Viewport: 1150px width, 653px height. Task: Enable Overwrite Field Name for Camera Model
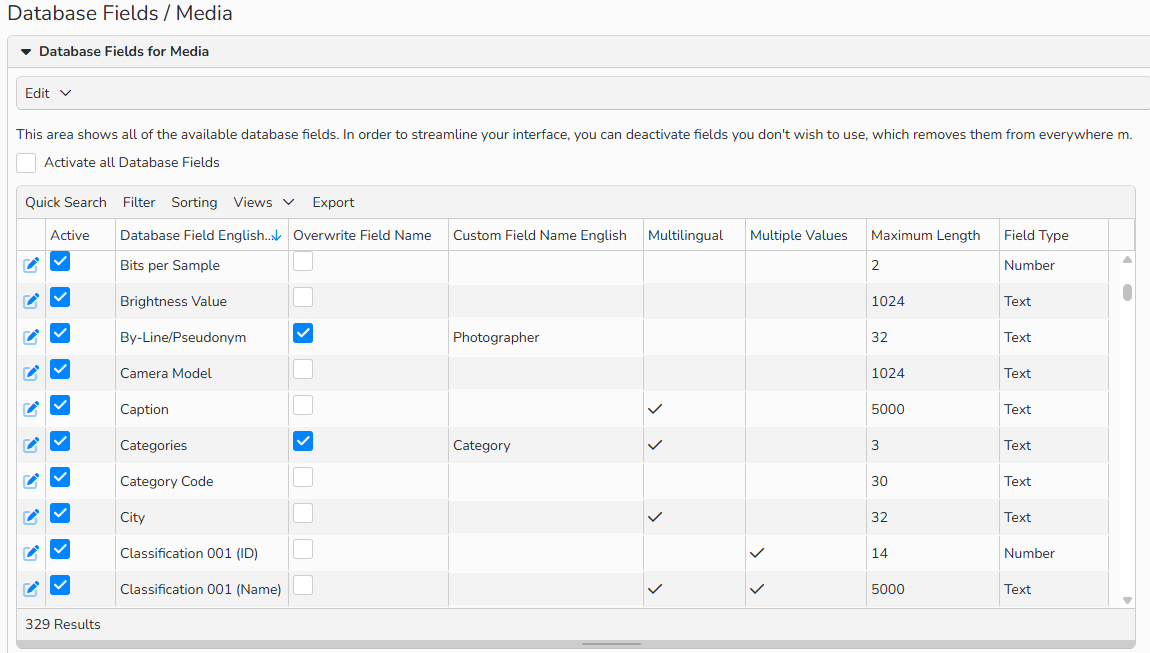point(303,369)
